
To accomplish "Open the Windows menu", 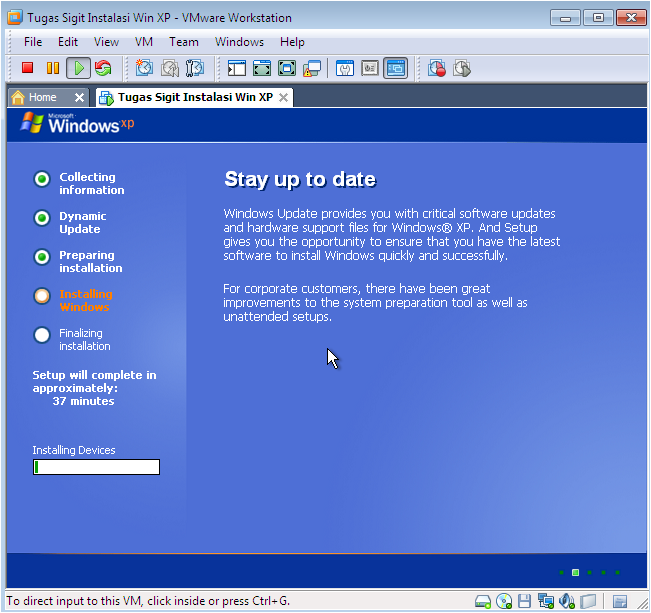I will [239, 42].
